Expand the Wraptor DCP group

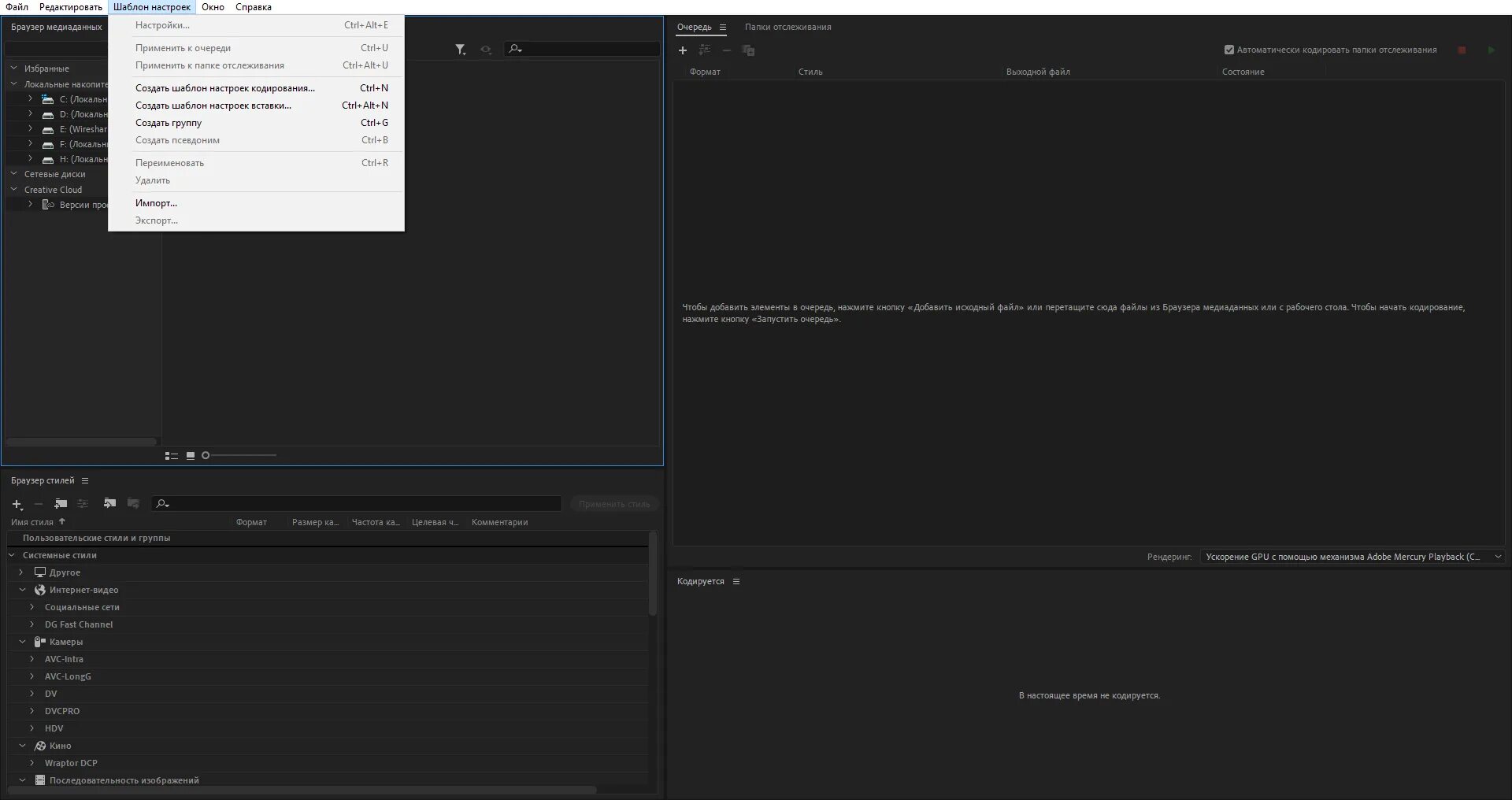point(31,763)
